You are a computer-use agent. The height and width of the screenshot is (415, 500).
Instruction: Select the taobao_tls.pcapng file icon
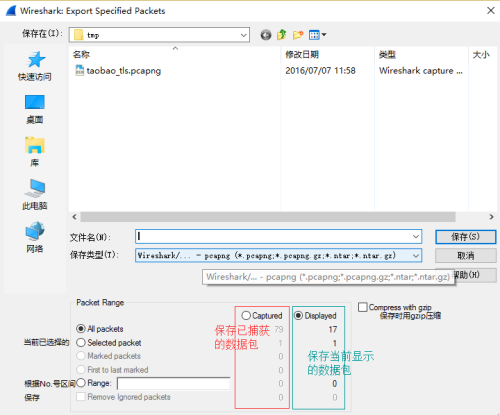pos(79,70)
